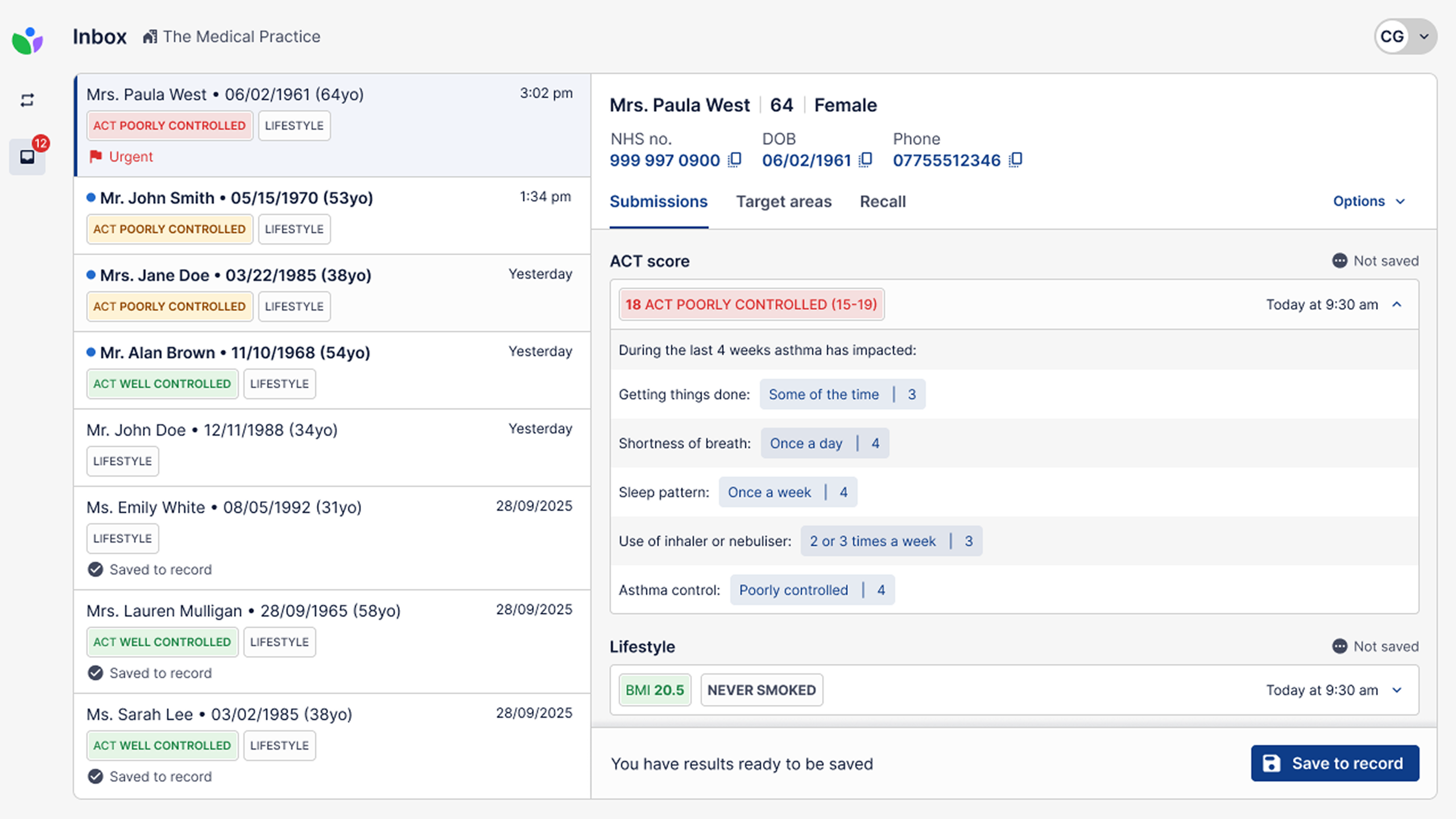Image resolution: width=1456 pixels, height=819 pixels.
Task: Expand the Options dropdown
Action: click(x=1368, y=201)
